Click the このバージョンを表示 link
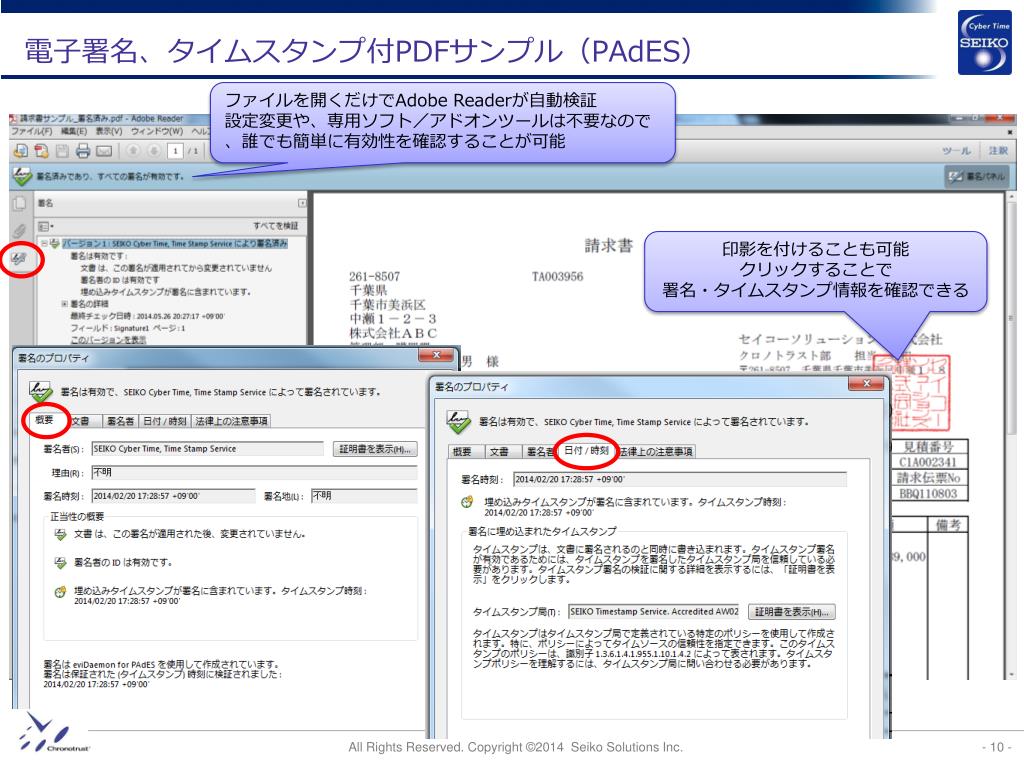 tap(108, 340)
